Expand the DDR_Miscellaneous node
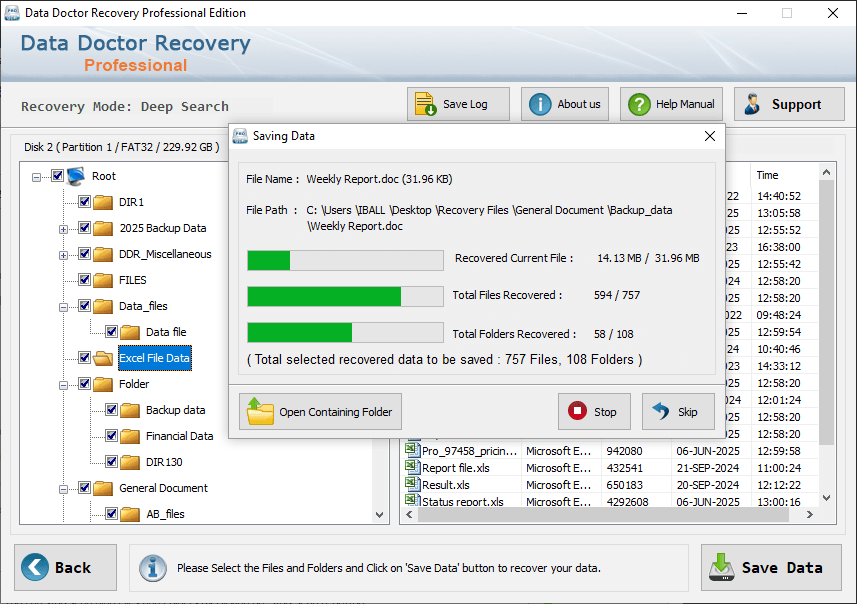 63,255
